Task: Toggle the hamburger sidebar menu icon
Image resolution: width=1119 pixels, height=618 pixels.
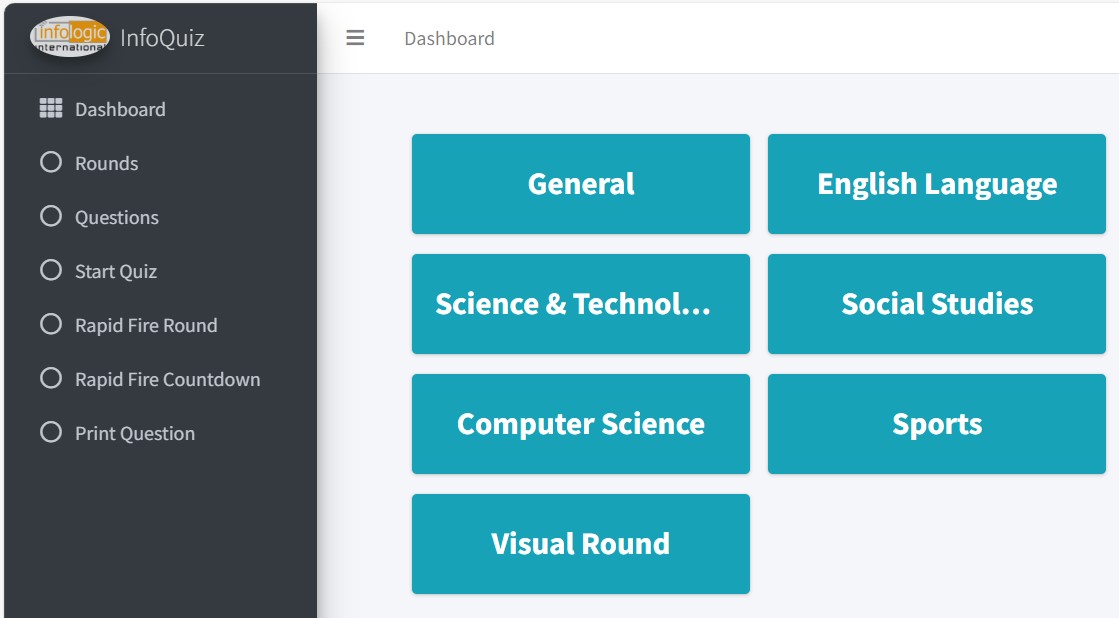Action: 355,38
